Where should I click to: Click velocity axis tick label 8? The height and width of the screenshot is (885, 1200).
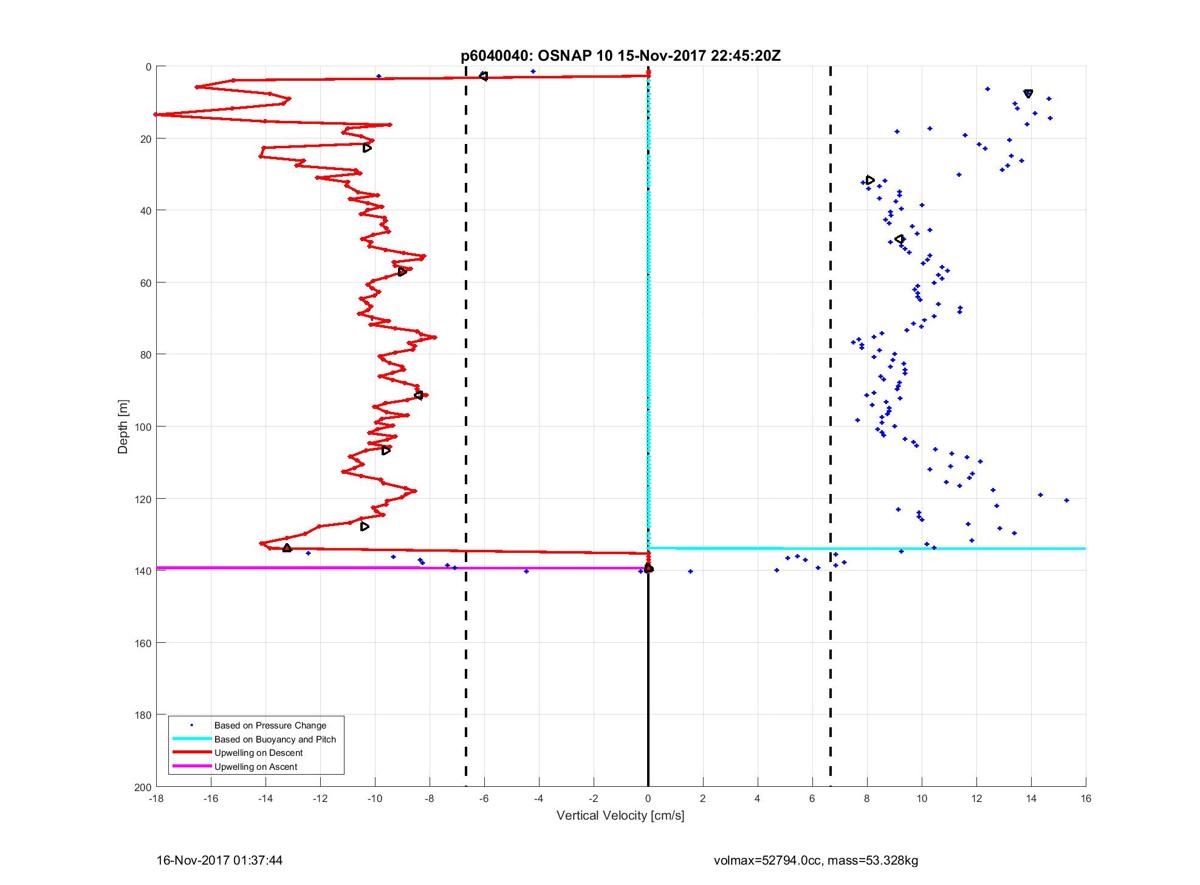point(867,799)
